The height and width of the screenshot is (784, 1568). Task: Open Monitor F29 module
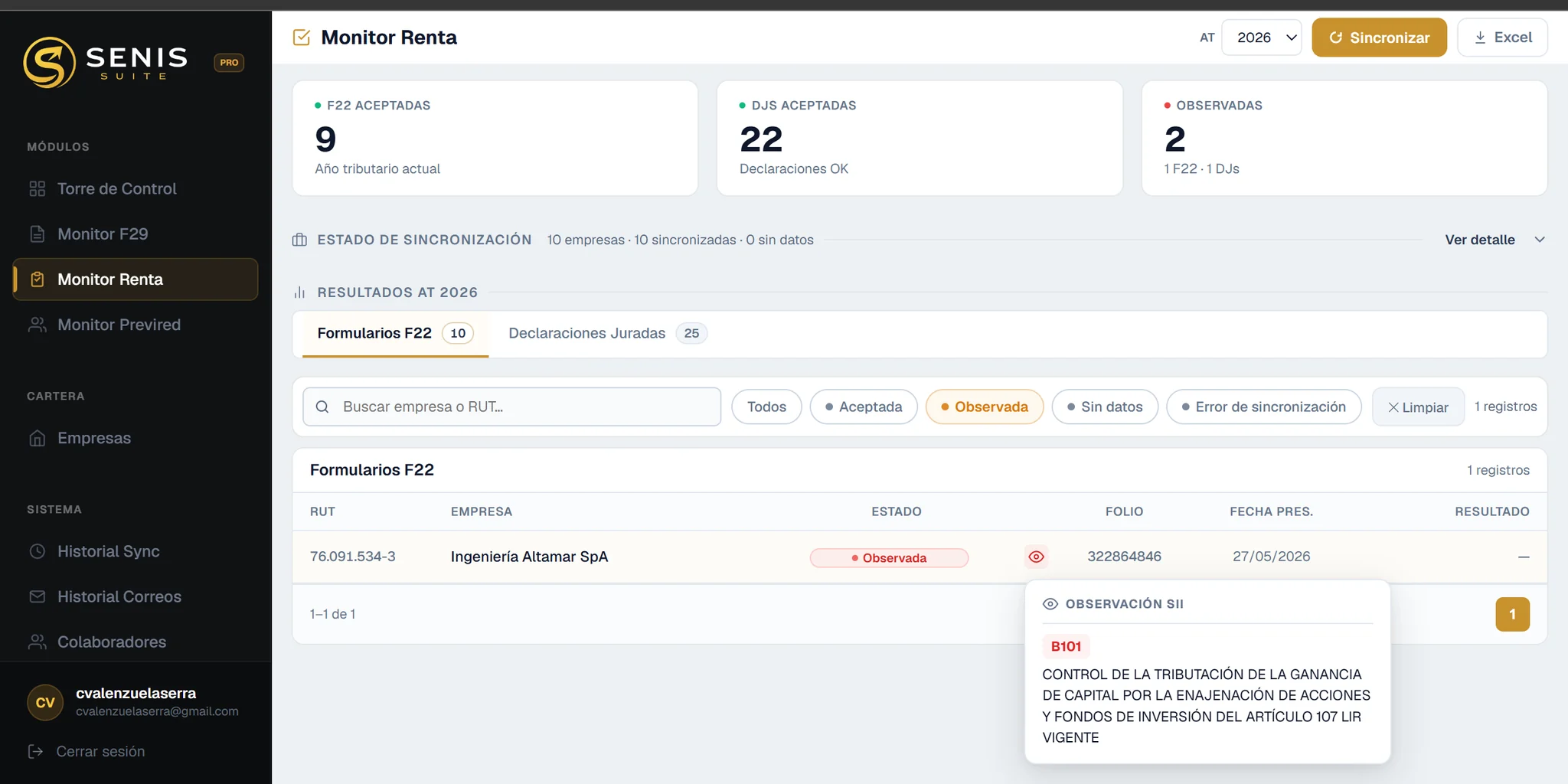[136, 234]
